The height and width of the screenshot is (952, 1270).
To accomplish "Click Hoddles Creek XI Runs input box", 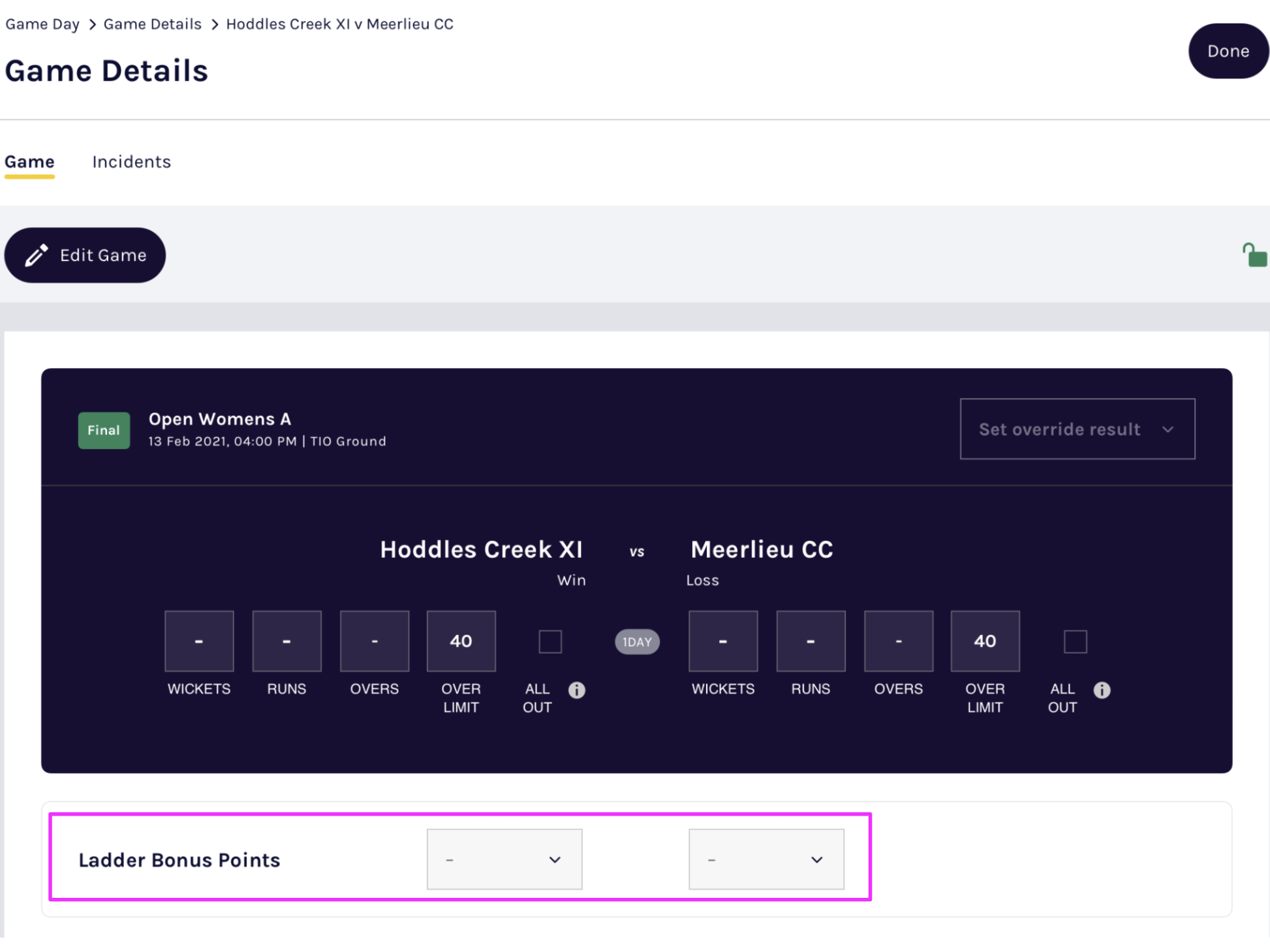I will click(x=287, y=641).
